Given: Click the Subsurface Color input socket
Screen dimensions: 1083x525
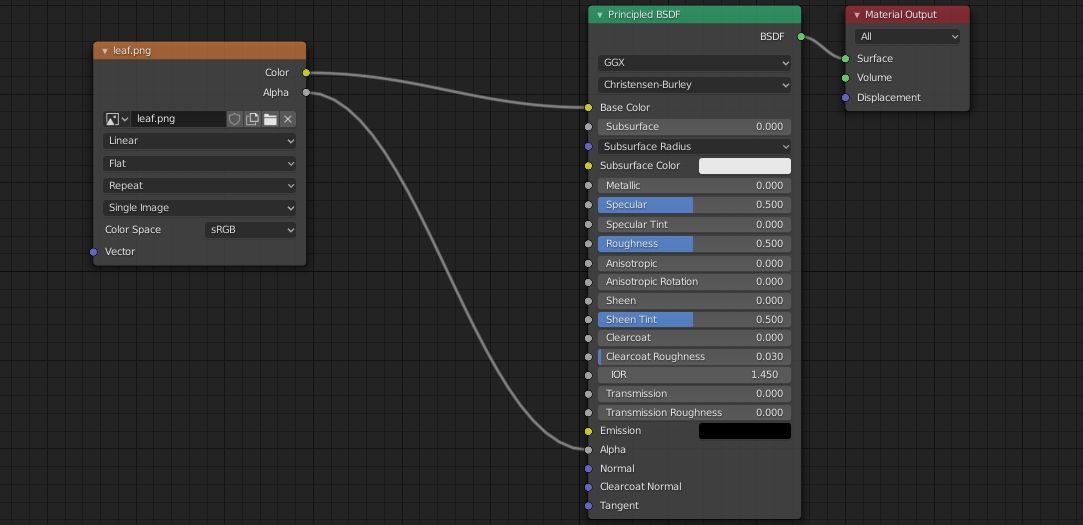Looking at the screenshot, I should pyautogui.click(x=588, y=166).
